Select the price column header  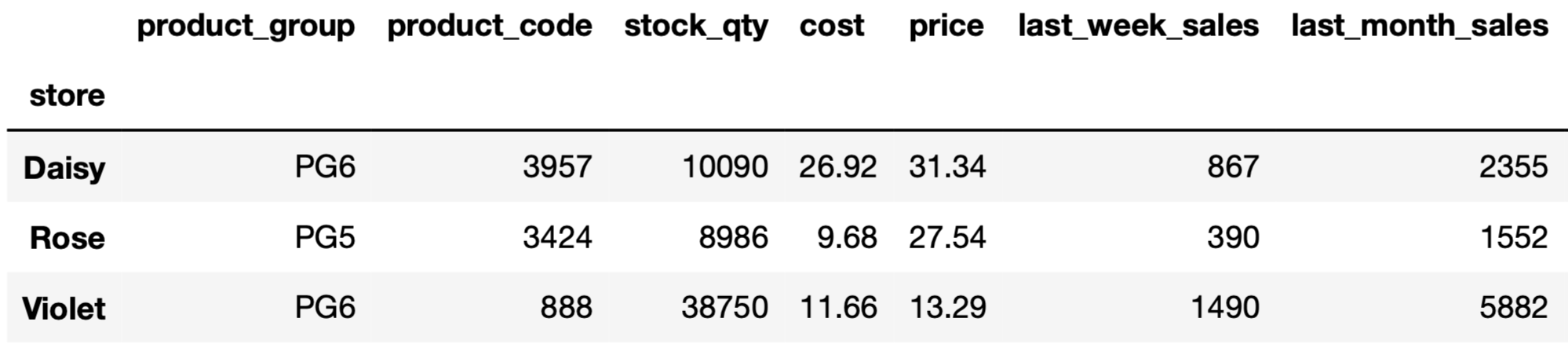pos(946,26)
